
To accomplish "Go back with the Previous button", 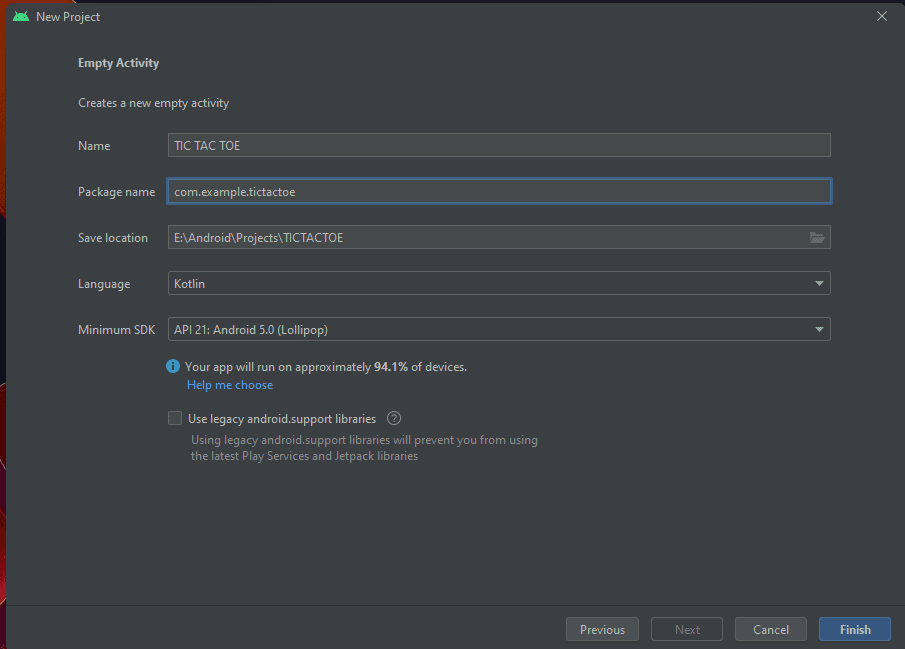I will 602,629.
